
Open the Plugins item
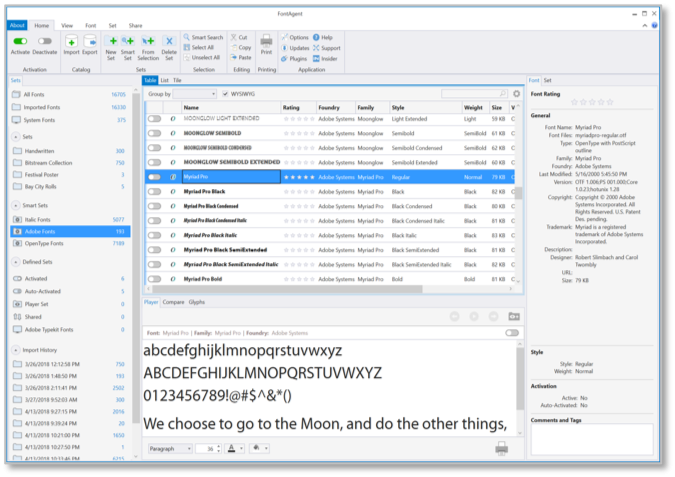(x=294, y=59)
